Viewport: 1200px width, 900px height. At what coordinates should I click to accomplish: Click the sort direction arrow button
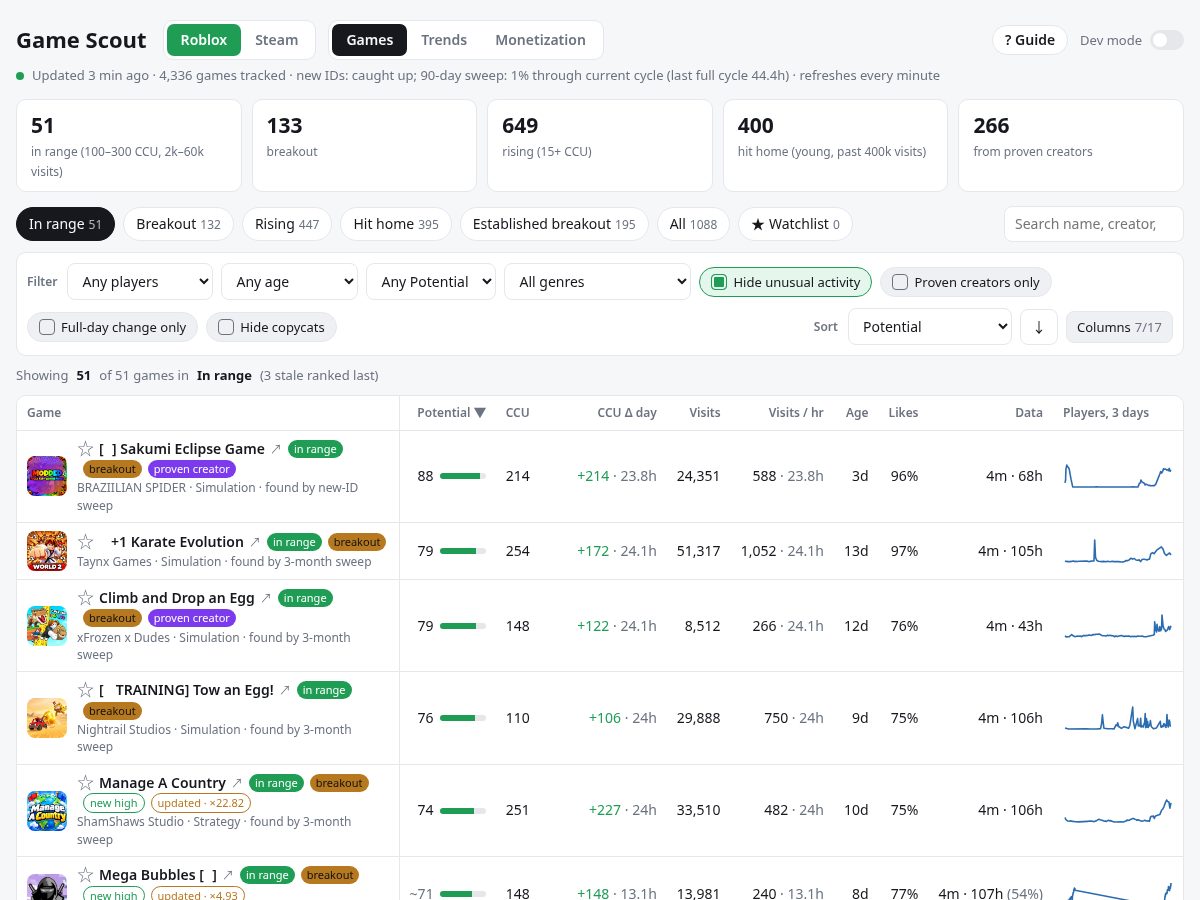(1039, 327)
